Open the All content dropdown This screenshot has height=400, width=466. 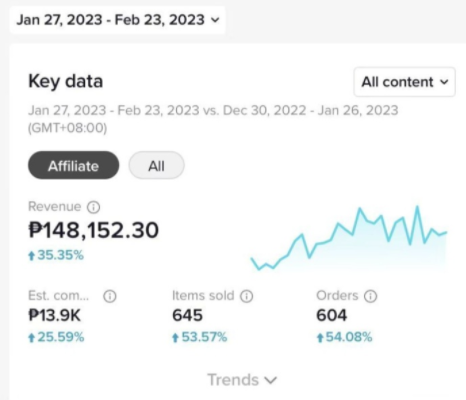(x=405, y=82)
